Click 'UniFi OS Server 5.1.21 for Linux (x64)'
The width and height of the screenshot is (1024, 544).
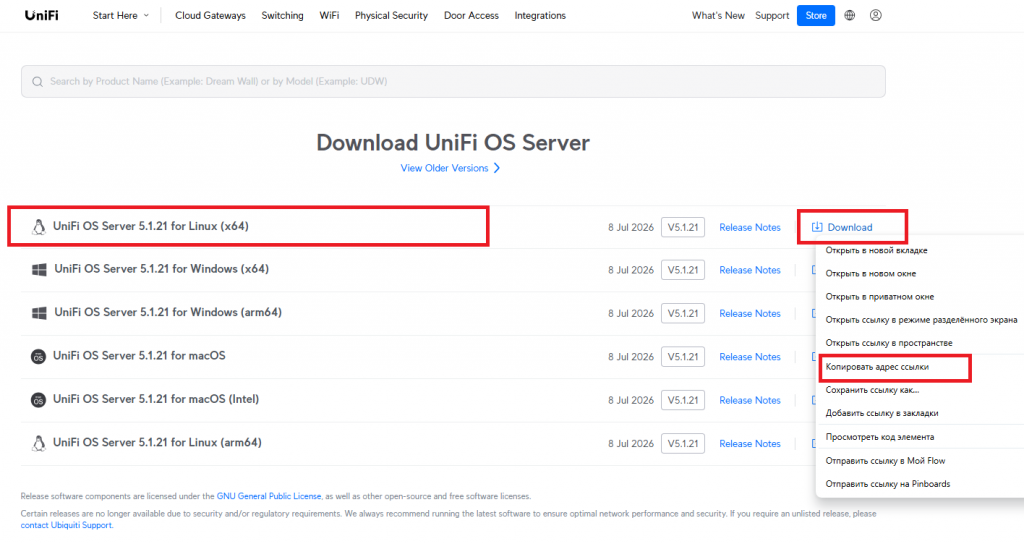(x=151, y=226)
